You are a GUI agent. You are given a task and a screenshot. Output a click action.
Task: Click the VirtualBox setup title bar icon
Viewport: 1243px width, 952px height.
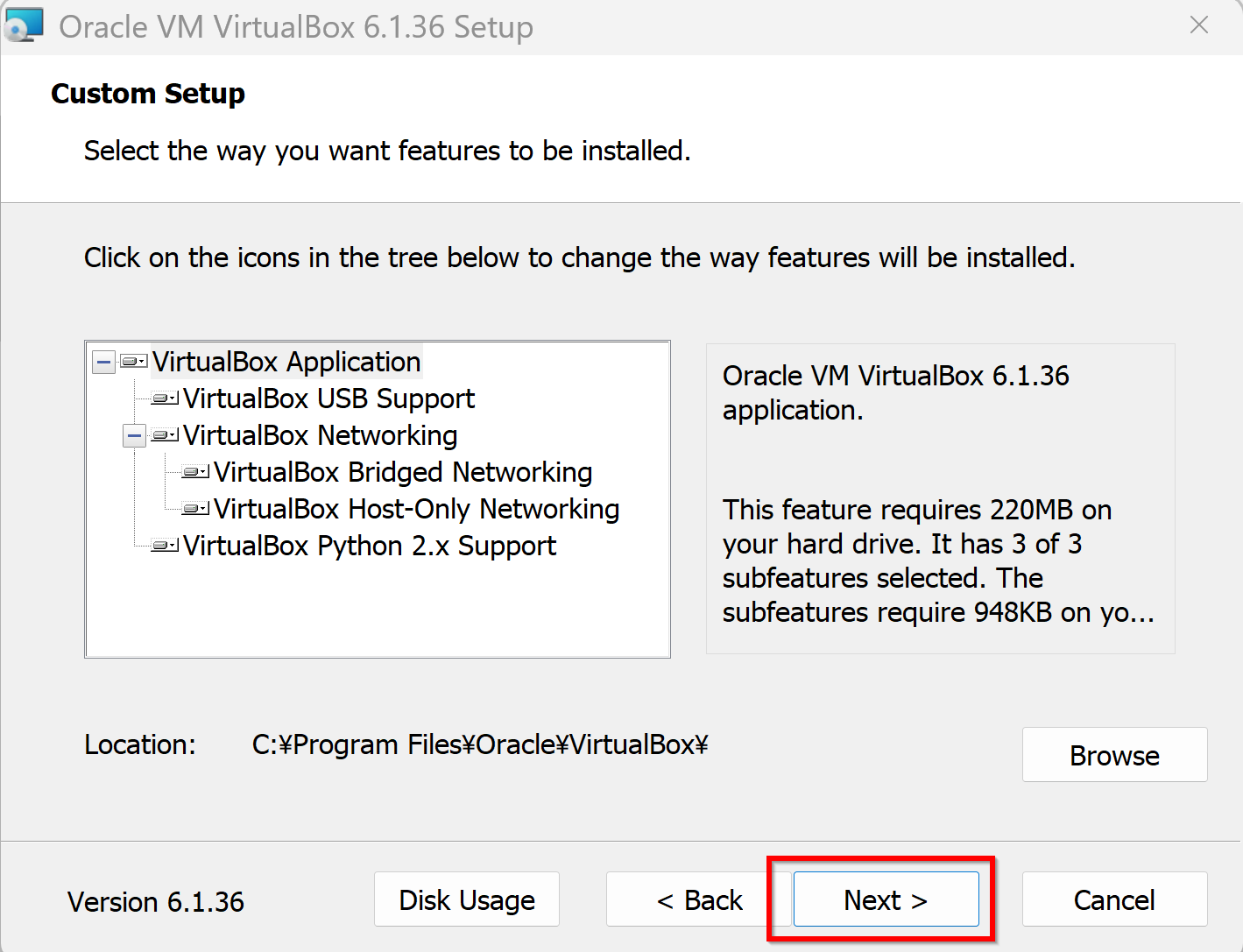tap(24, 25)
